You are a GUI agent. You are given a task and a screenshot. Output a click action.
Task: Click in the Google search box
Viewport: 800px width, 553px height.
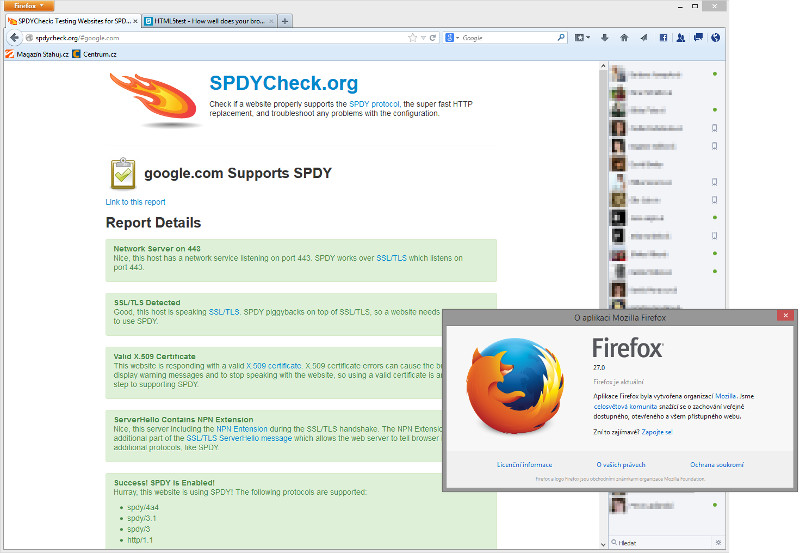click(x=508, y=38)
